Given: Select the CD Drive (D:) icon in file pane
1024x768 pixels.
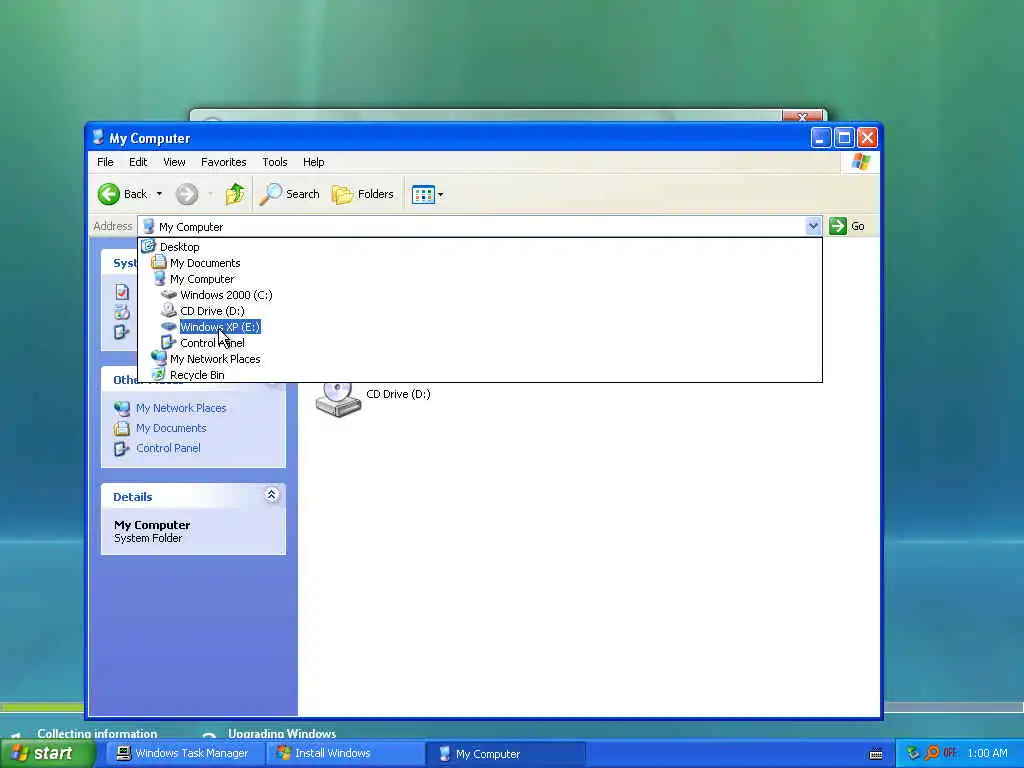Looking at the screenshot, I should point(338,399).
